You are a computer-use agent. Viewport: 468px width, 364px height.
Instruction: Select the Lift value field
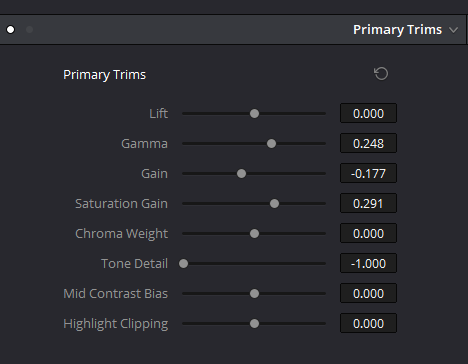tap(368, 113)
